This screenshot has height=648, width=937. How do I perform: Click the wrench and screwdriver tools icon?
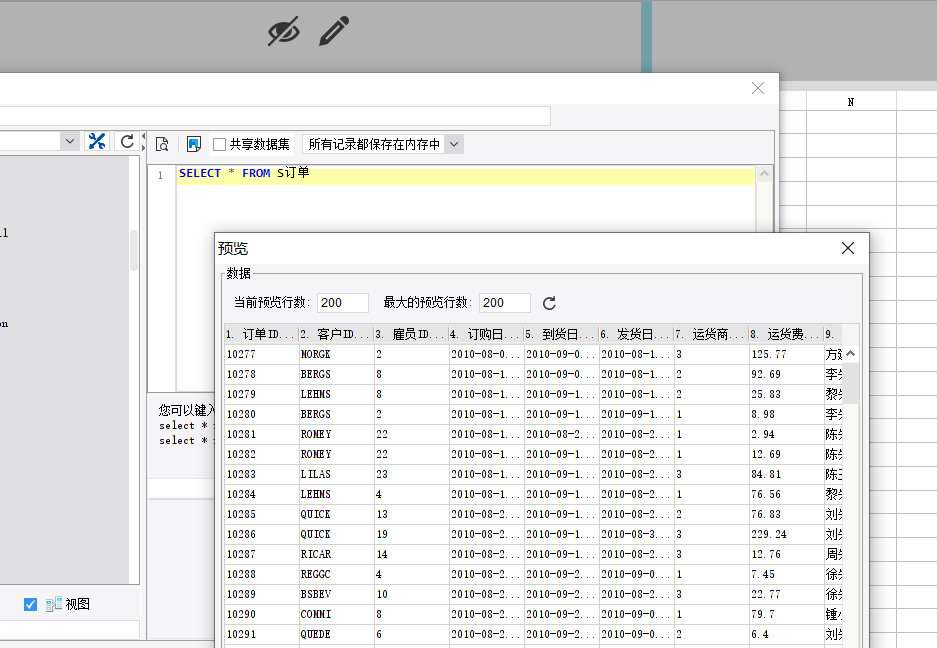click(97, 142)
